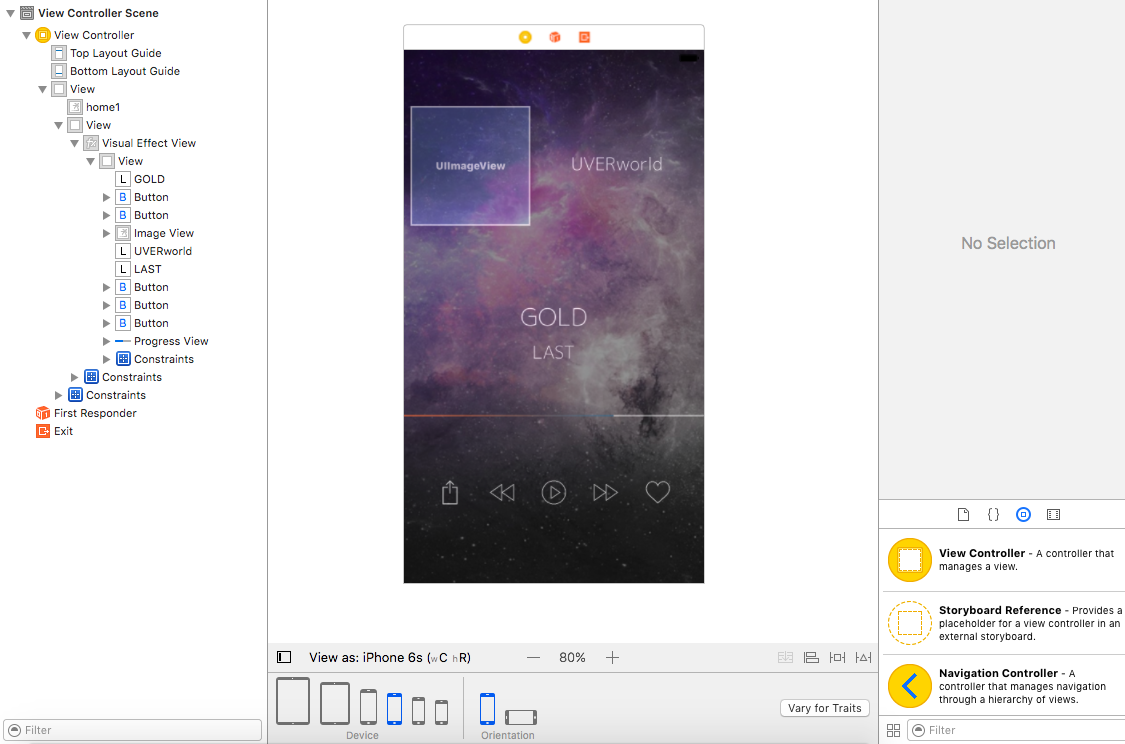
Task: Click the yellow View Controller icon above the canvas
Action: coord(525,37)
